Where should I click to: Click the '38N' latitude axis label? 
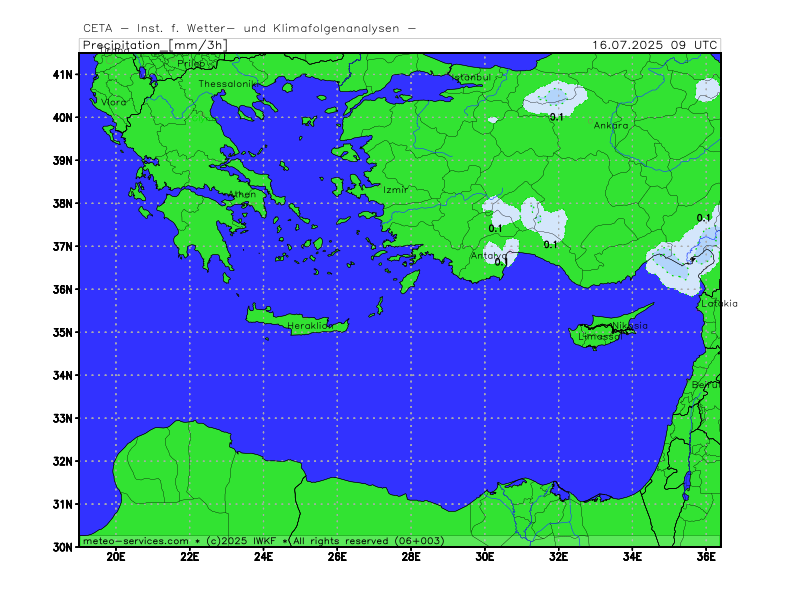point(62,203)
